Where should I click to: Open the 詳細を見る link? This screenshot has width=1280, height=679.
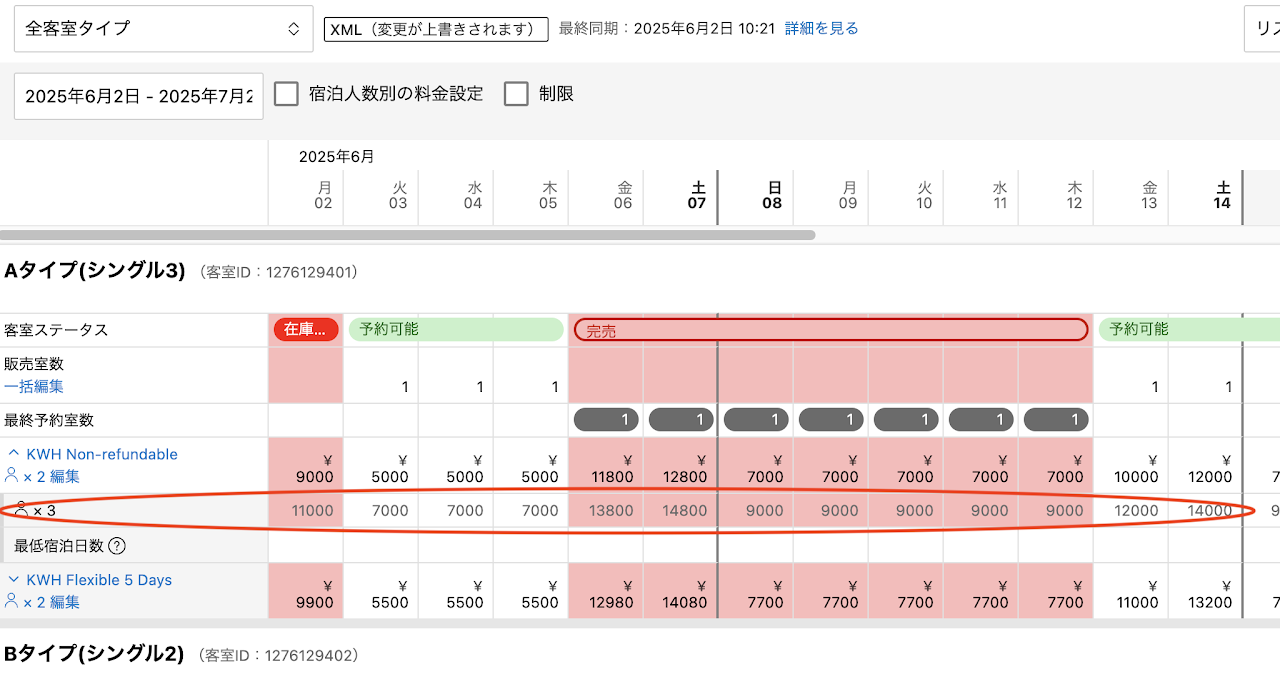pos(821,29)
